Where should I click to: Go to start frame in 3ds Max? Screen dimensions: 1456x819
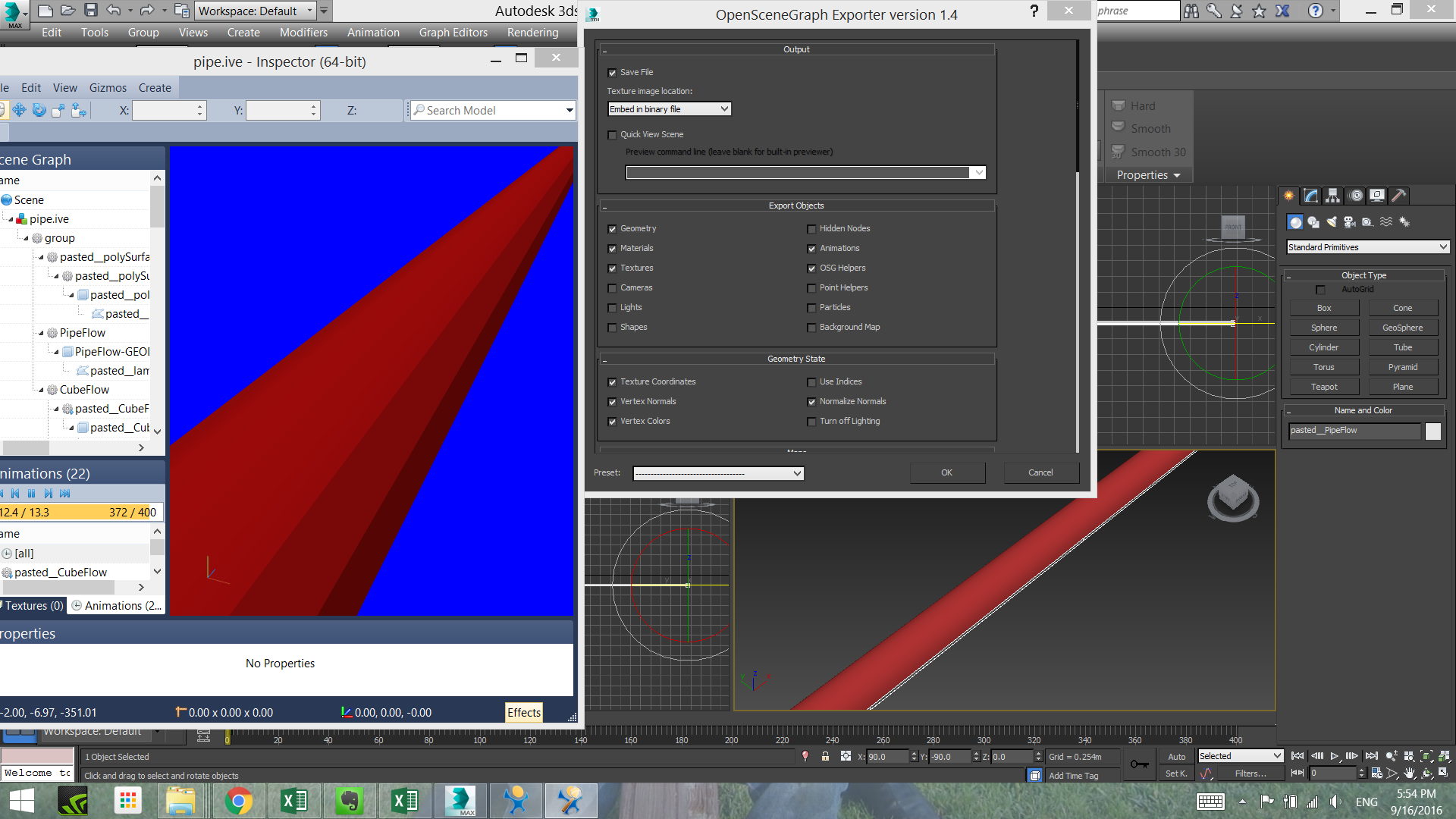click(1298, 756)
